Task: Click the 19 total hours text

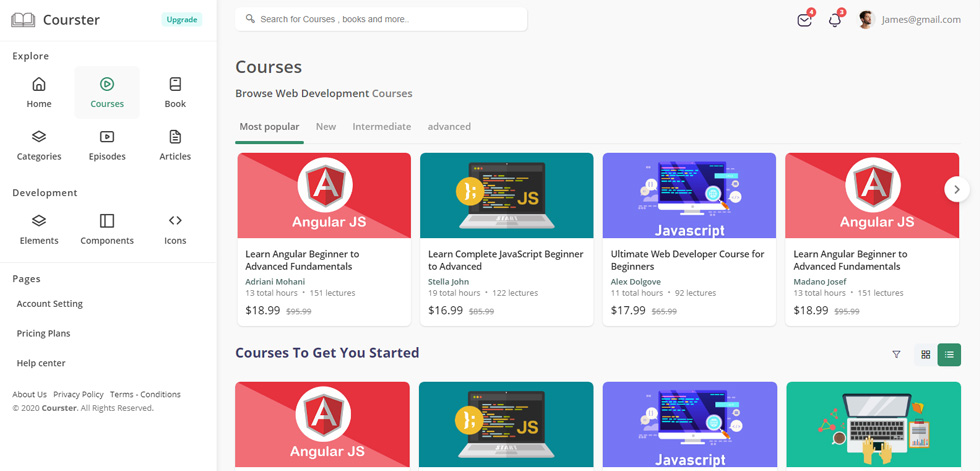Action: pos(454,293)
